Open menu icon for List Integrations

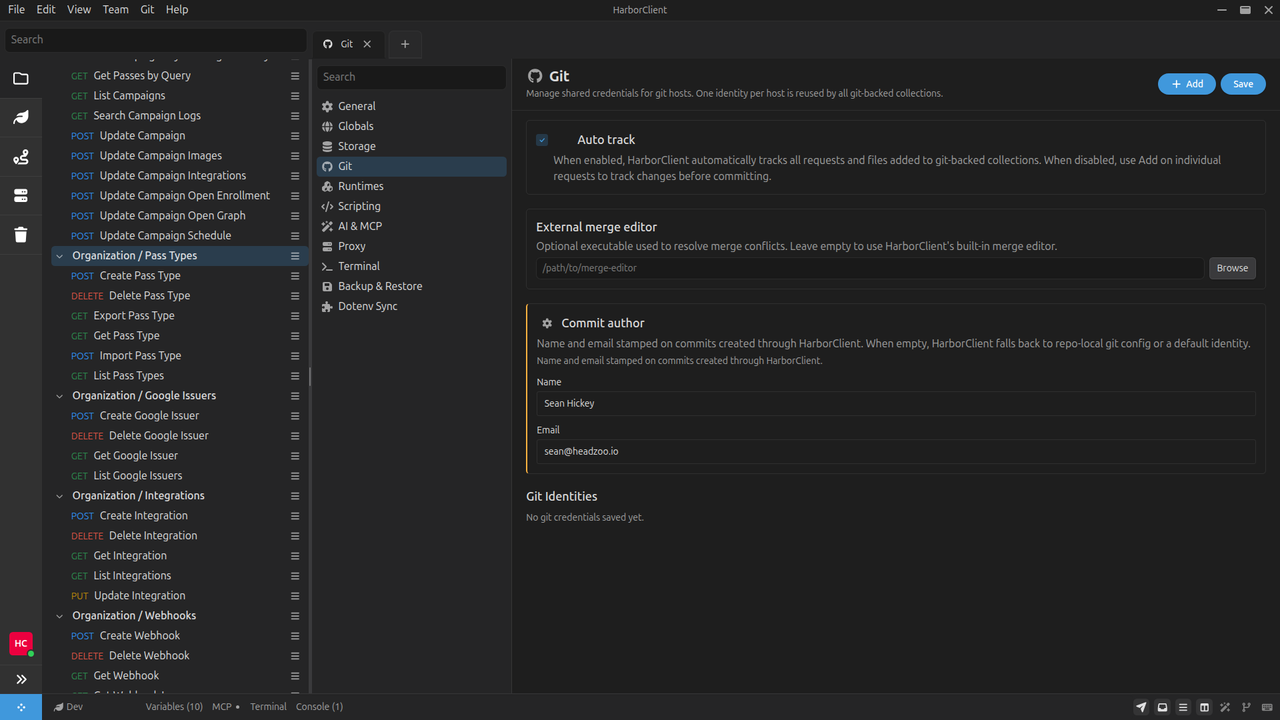click(x=295, y=576)
